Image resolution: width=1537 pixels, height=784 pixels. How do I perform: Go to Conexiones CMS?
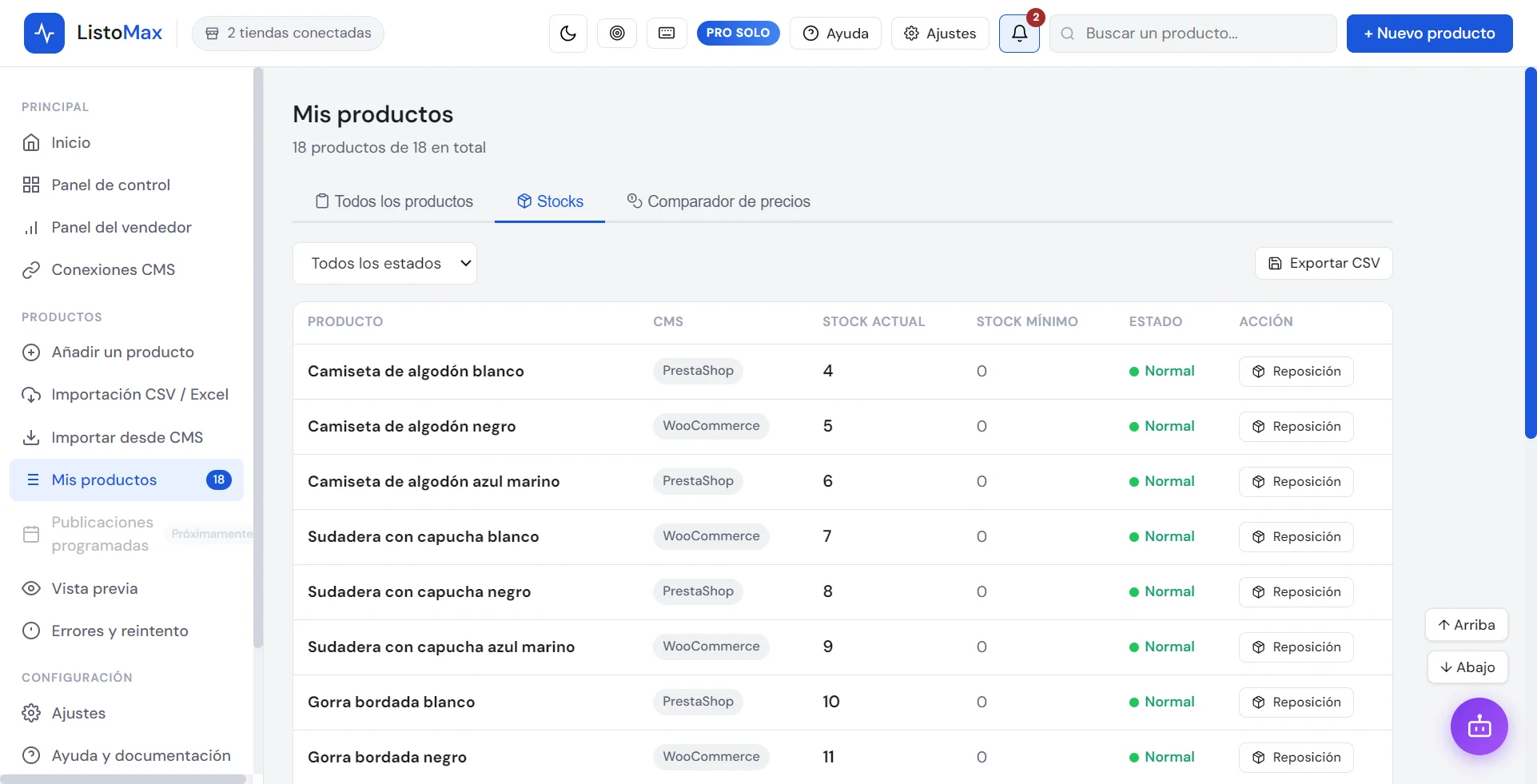127,269
